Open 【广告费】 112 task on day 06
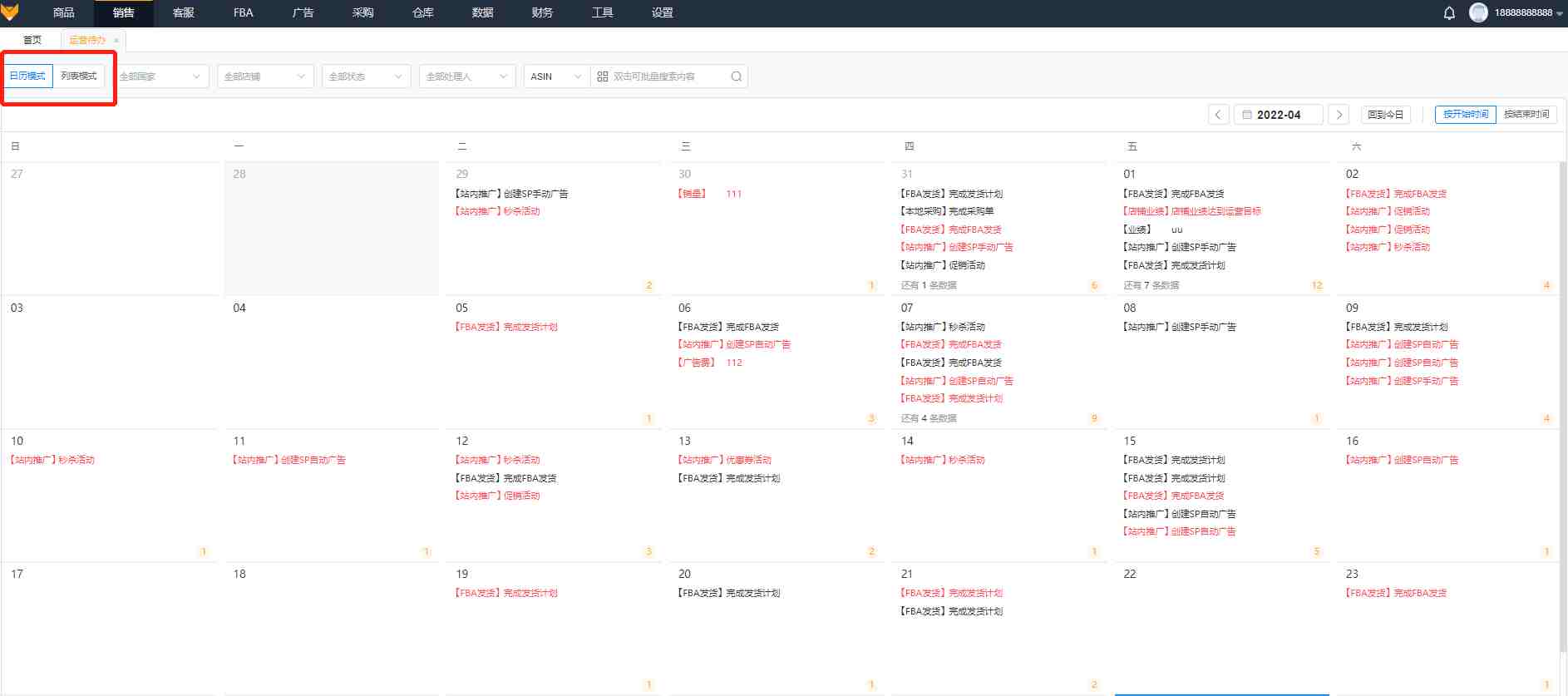This screenshot has width=1568, height=696. click(709, 363)
